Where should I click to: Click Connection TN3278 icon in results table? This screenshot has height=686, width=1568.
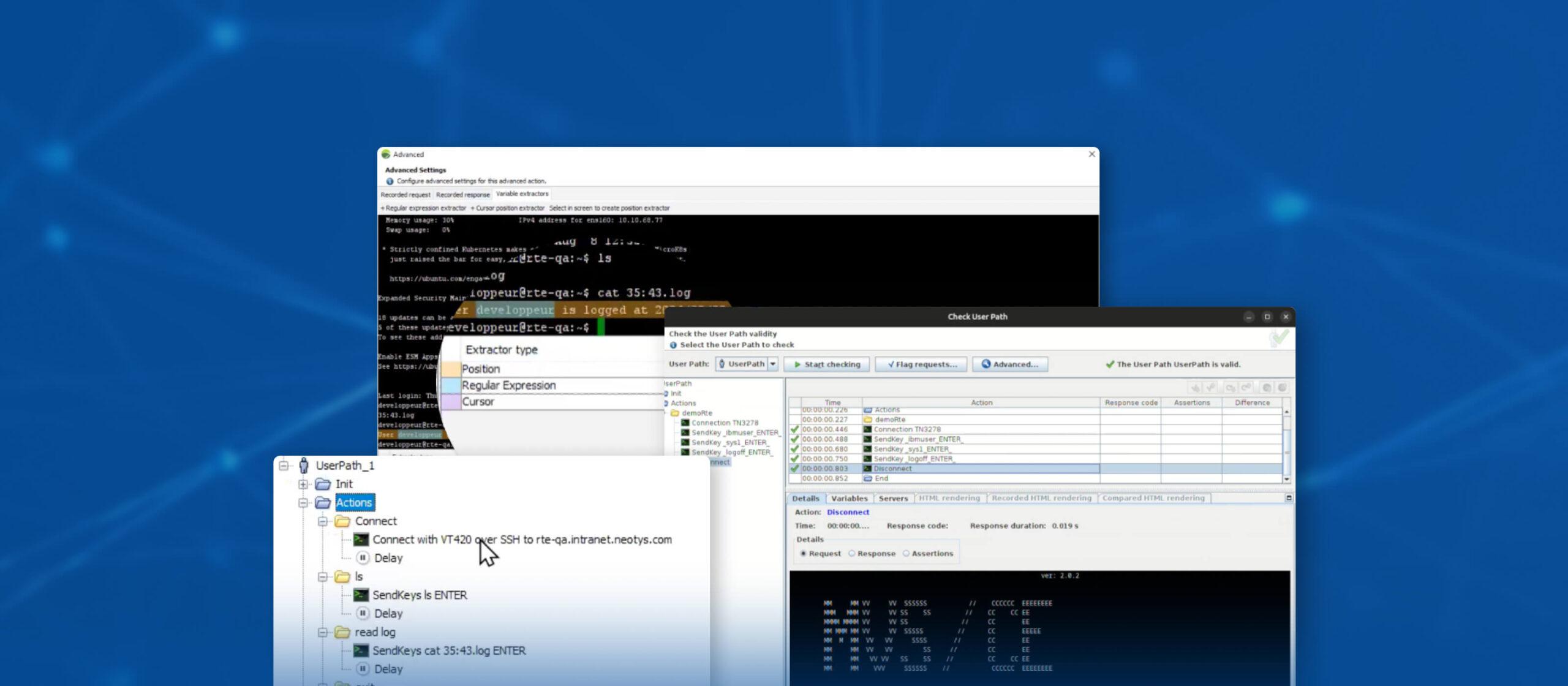[867, 429]
